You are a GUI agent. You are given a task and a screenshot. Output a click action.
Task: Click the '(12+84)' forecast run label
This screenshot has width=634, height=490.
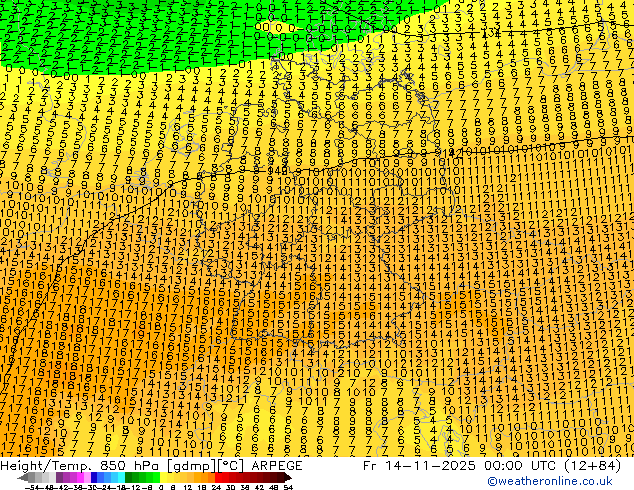[590, 466]
